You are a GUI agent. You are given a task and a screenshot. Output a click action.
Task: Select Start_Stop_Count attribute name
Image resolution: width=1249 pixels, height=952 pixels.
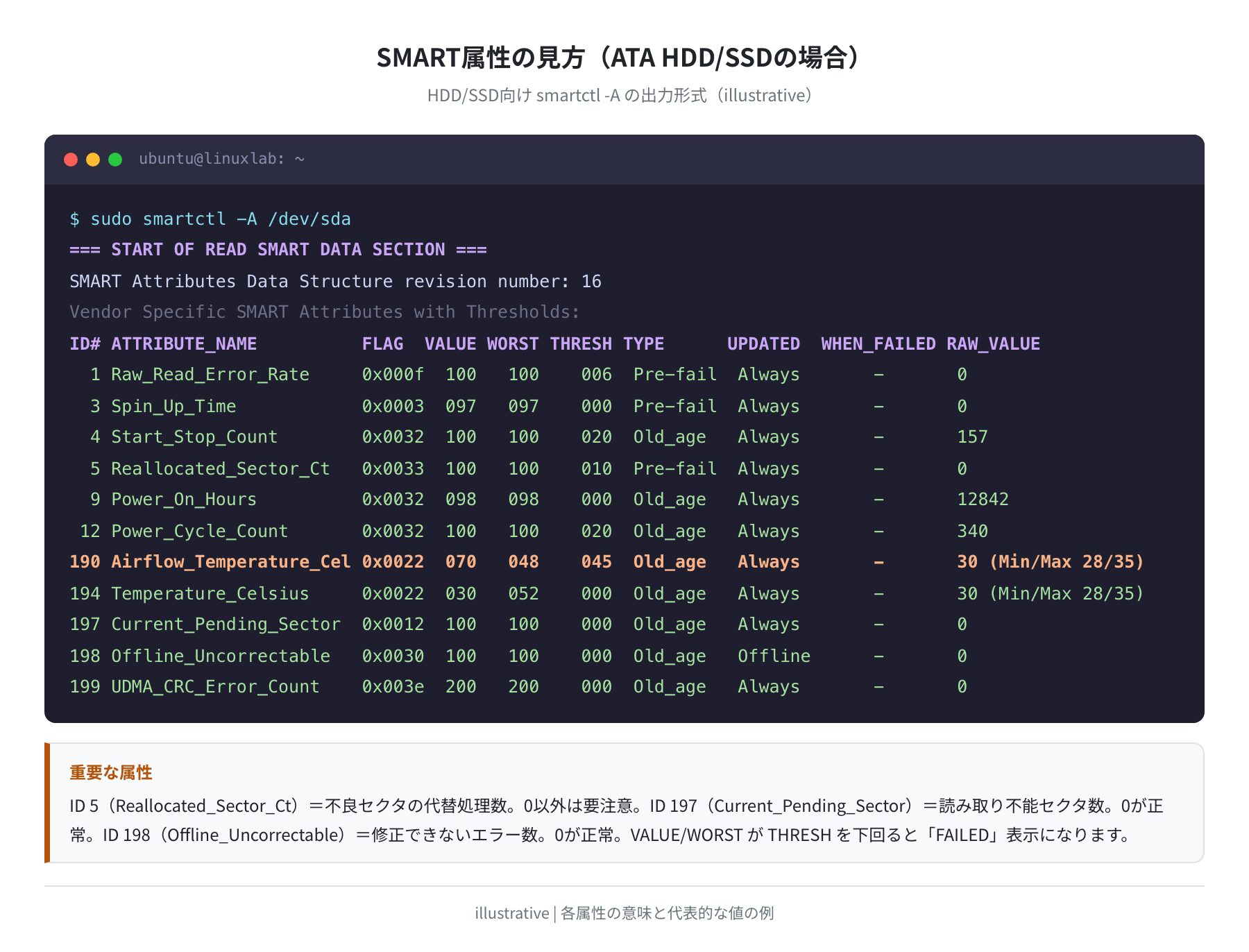tap(194, 437)
